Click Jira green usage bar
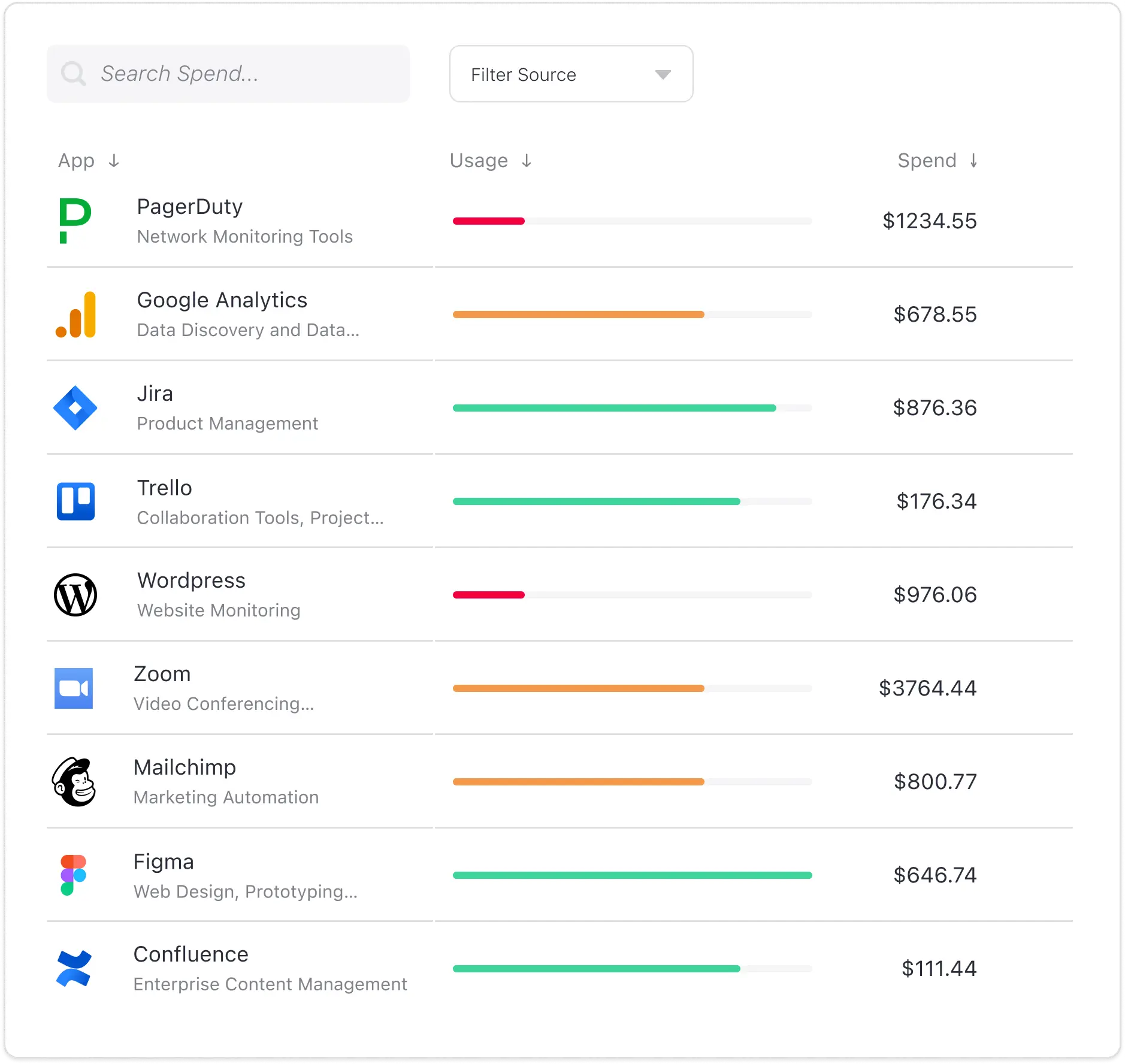The image size is (1125, 1064). coord(615,408)
